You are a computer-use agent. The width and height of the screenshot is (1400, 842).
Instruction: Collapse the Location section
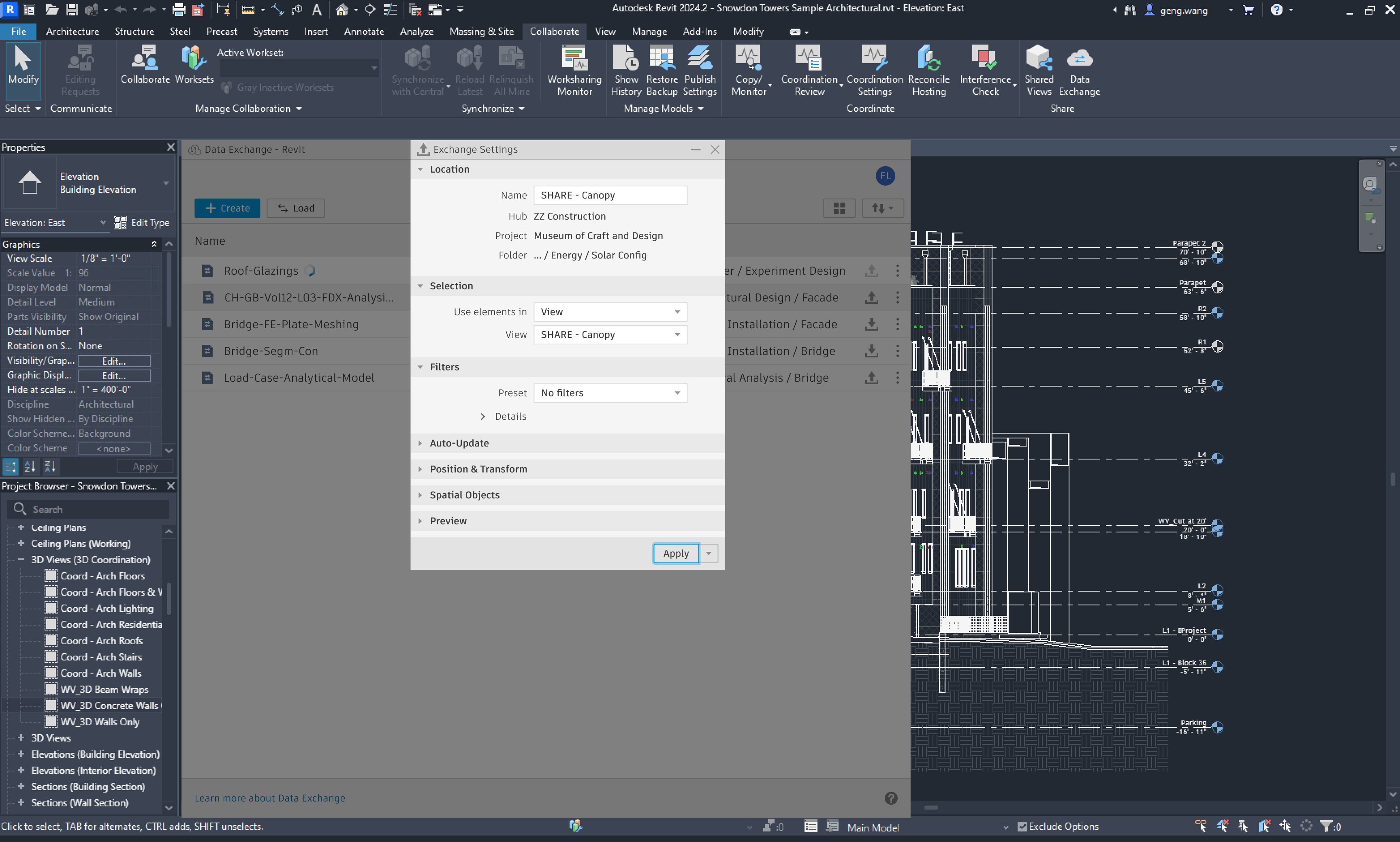pos(420,169)
